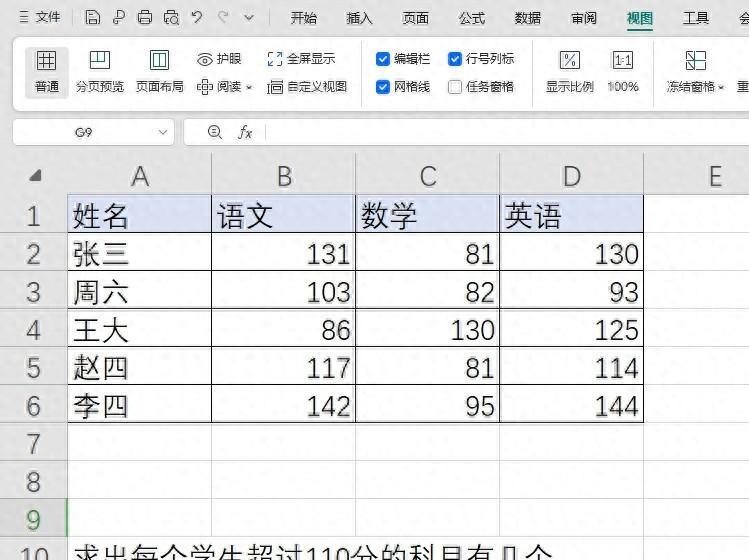749x560 pixels.
Task: Open the 冻结窗格 dropdown
Action: point(695,72)
